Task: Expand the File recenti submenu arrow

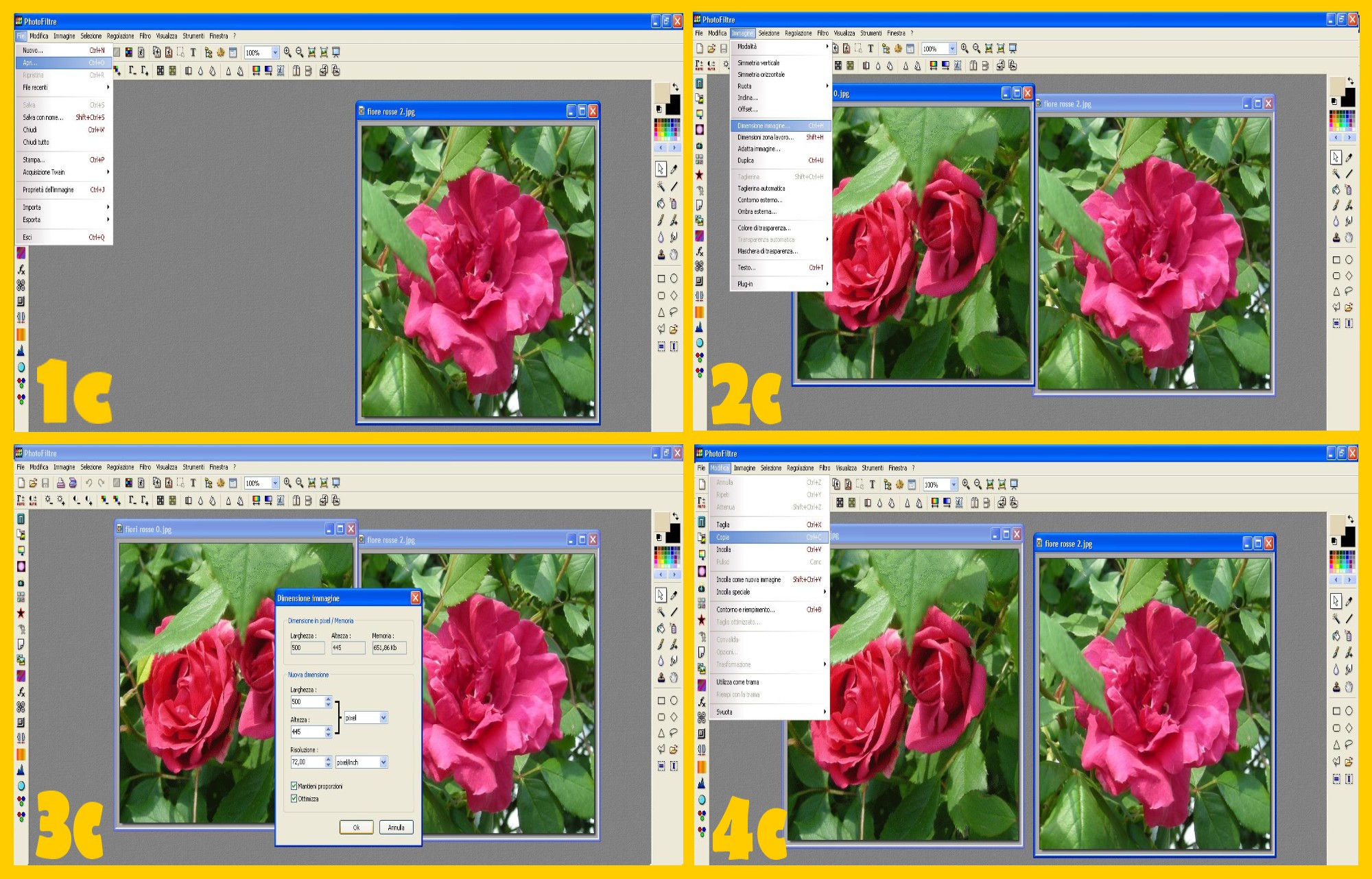Action: click(108, 87)
